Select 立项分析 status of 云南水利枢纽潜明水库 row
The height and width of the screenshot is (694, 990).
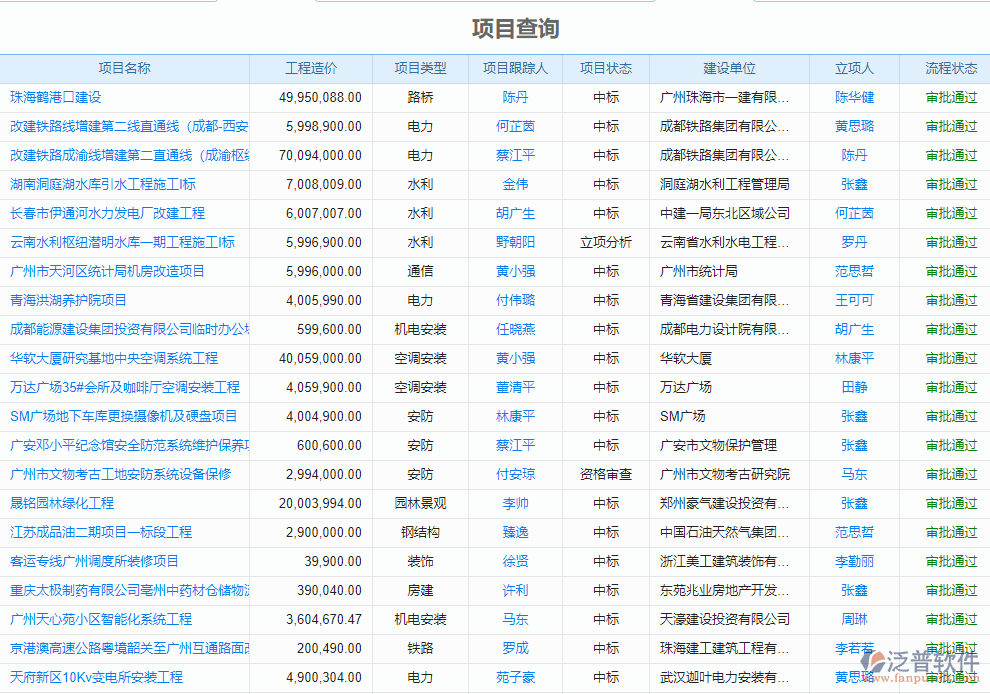(606, 242)
